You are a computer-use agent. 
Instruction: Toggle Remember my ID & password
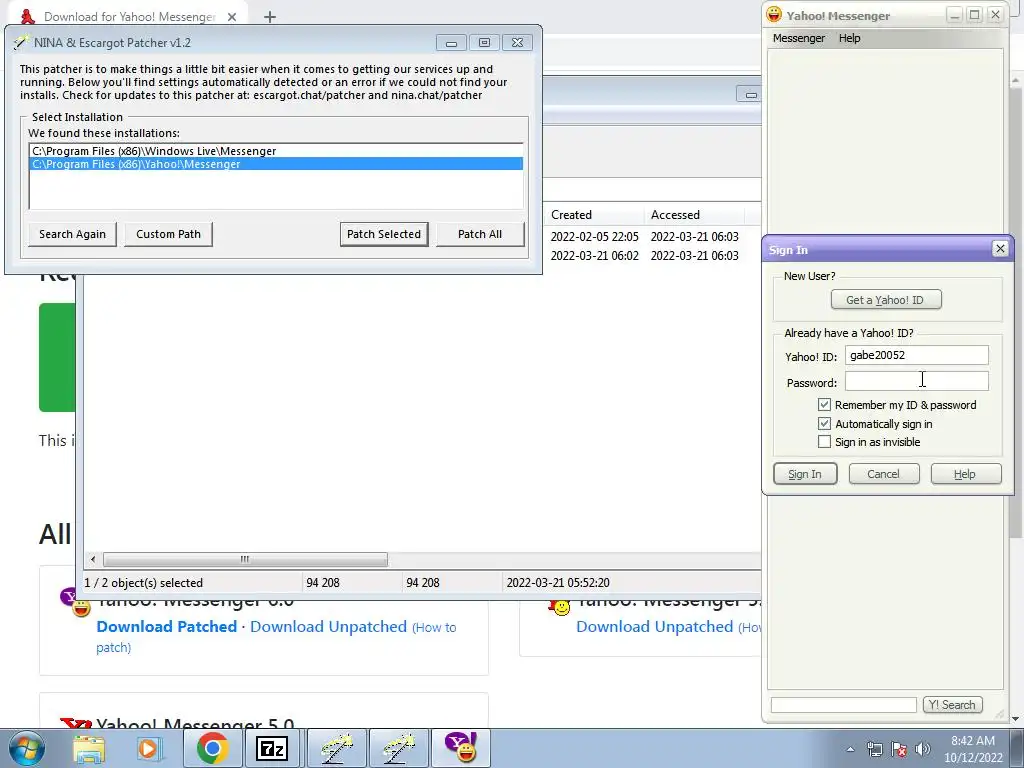824,405
